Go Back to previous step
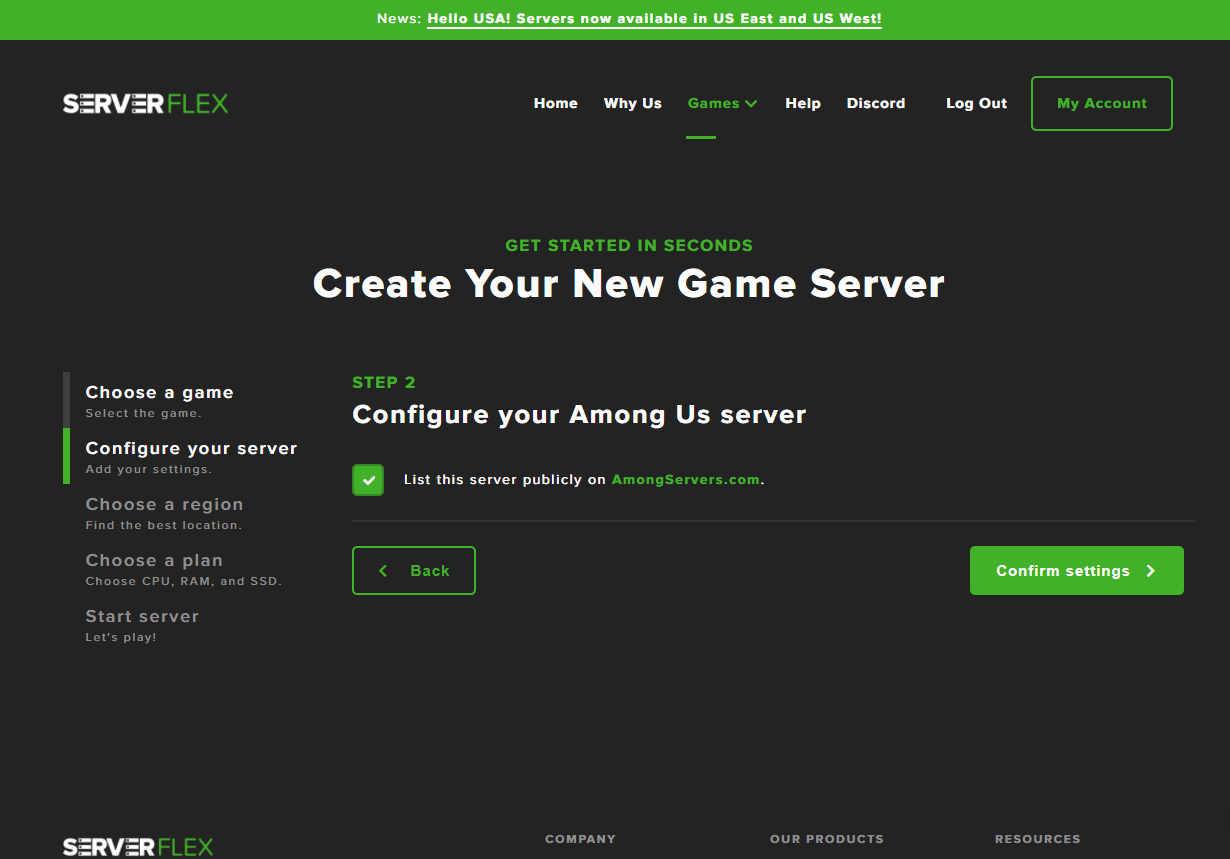This screenshot has width=1230, height=859. 414,571
